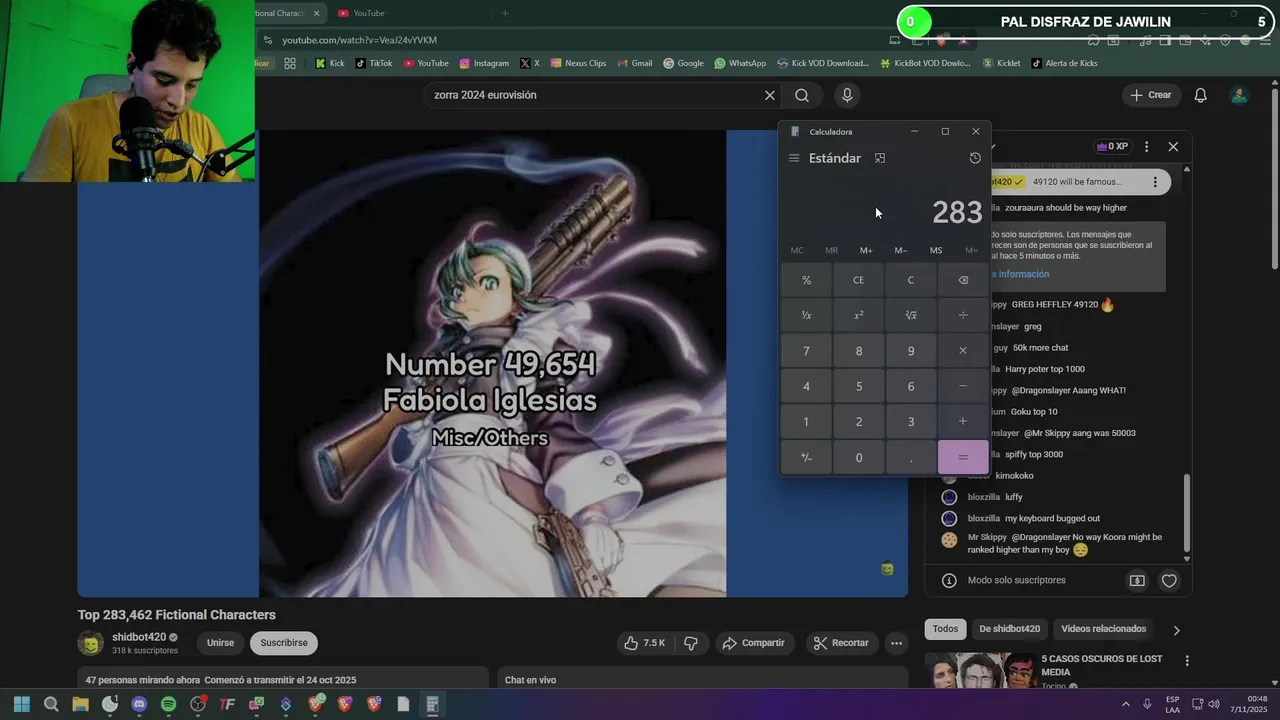Click the multiply key in Calculator
Viewport: 1280px width, 720px height.
click(963, 351)
